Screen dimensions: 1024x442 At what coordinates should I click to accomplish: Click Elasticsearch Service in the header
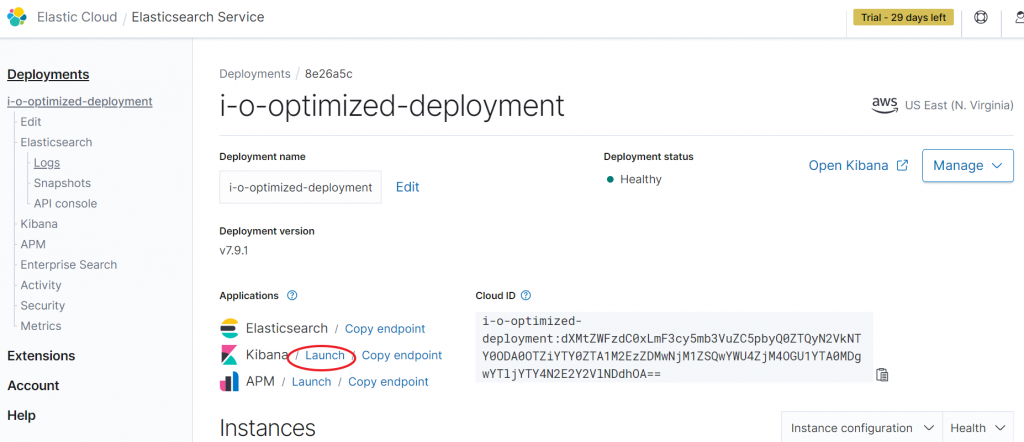pyautogui.click(x=198, y=17)
